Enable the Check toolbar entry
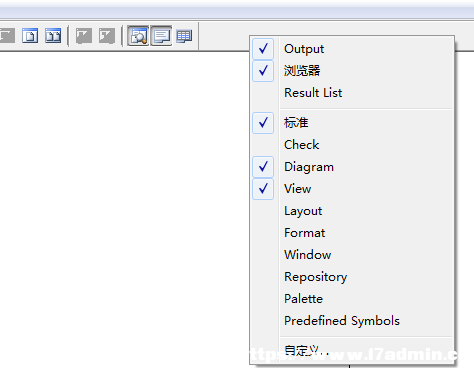Image resolution: width=474 pixels, height=368 pixels. (352, 145)
